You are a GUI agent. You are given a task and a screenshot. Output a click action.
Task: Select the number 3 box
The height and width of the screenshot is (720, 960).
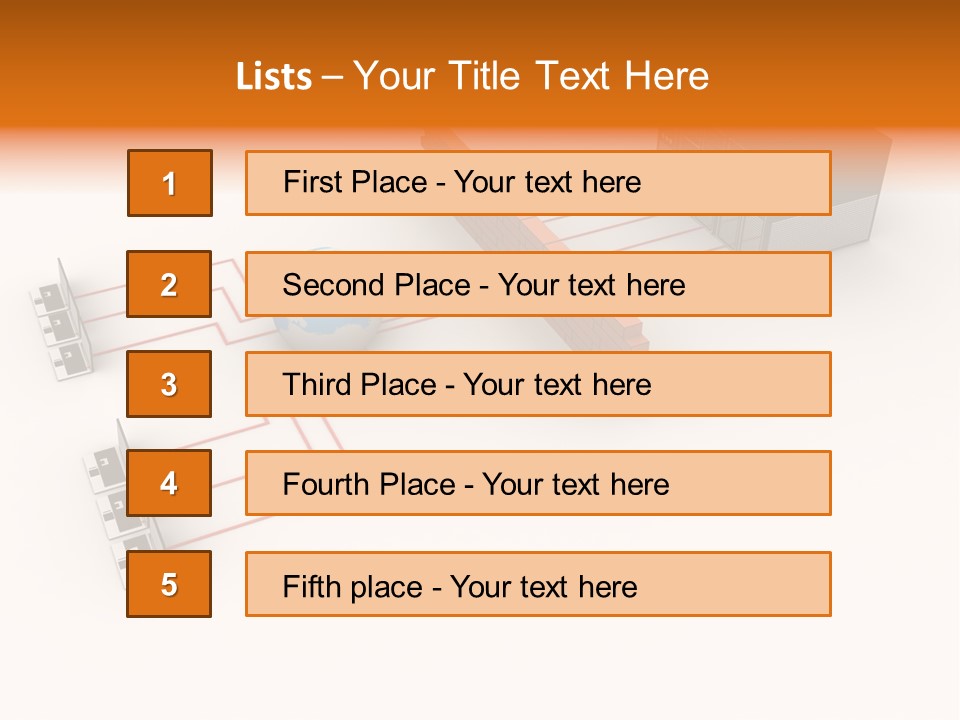pos(169,384)
